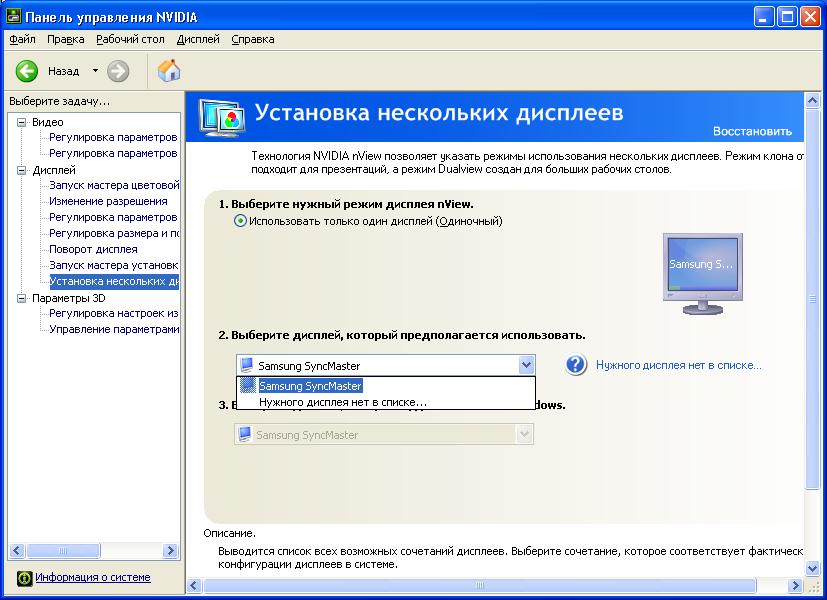Toggle the display selection combo box arrow

[526, 365]
